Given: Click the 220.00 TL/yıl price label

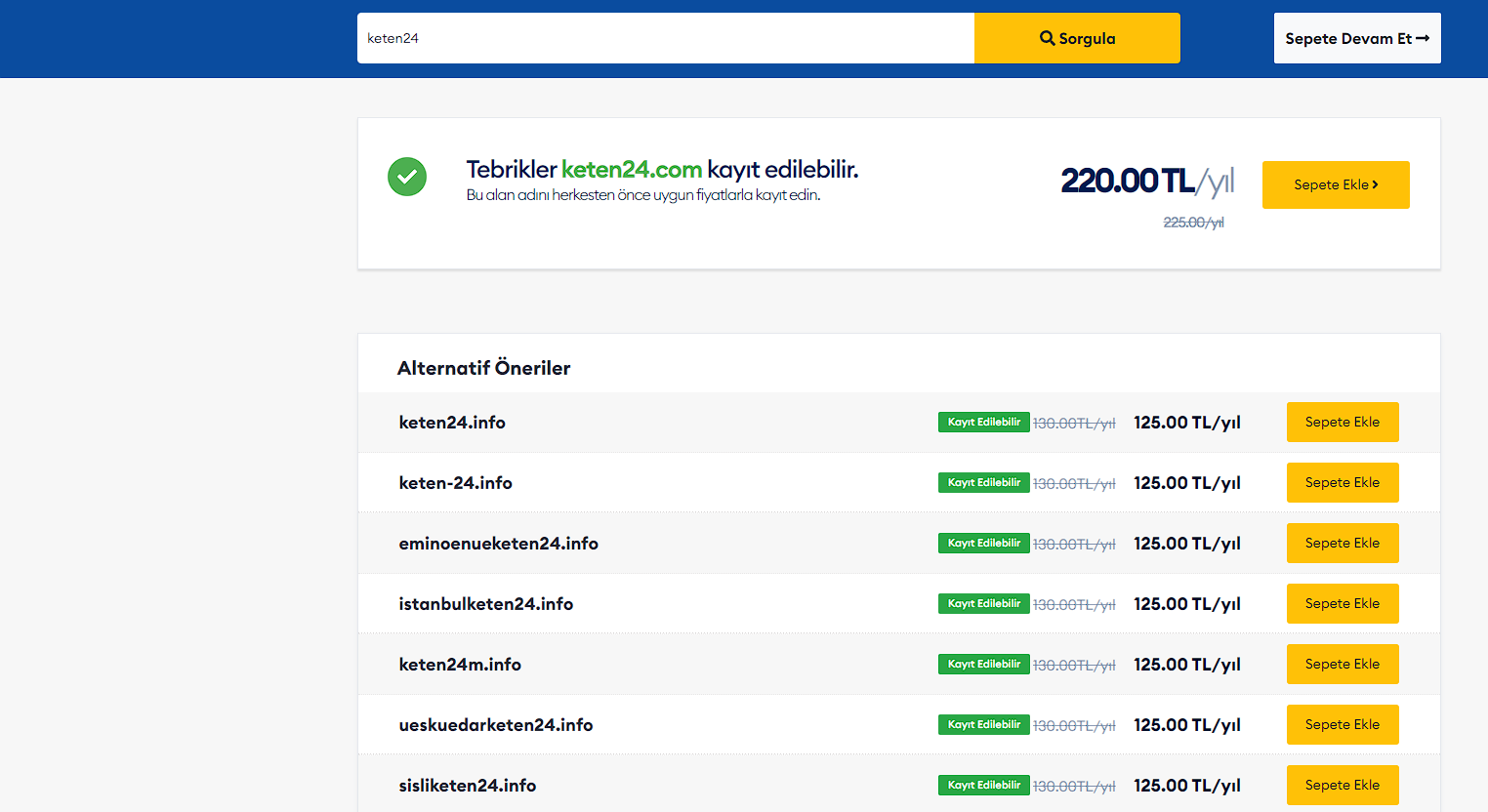Looking at the screenshot, I should [1146, 181].
